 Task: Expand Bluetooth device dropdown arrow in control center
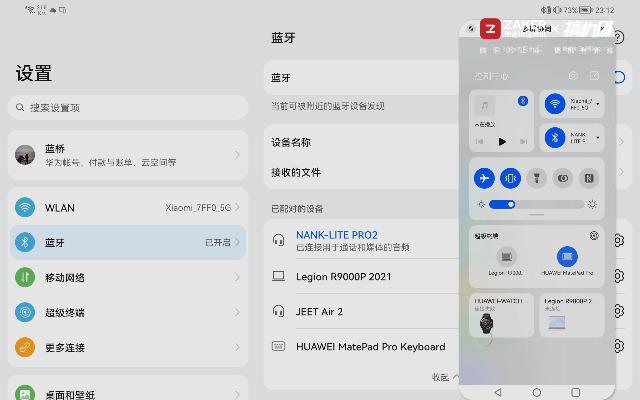tap(598, 138)
